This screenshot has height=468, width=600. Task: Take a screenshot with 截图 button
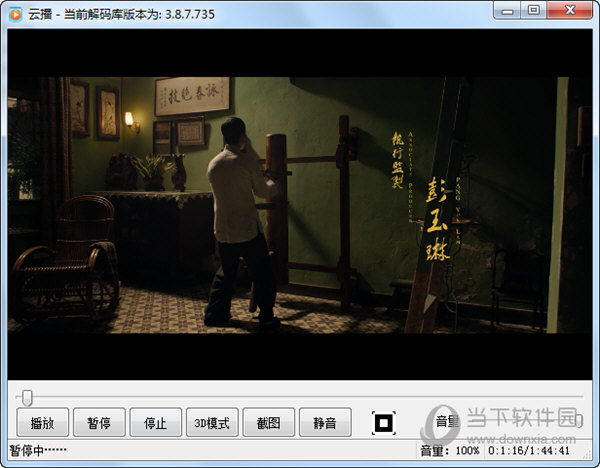click(x=269, y=422)
